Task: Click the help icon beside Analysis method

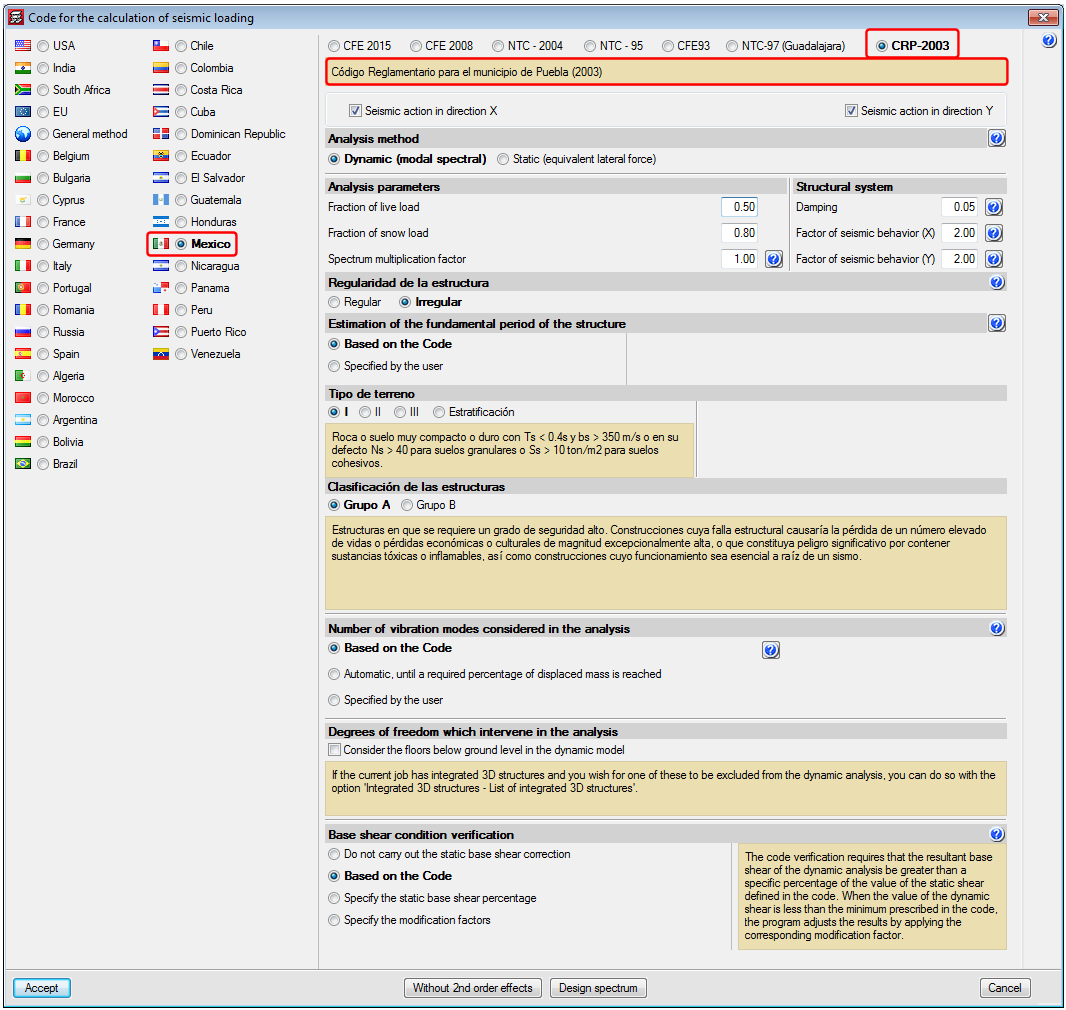Action: click(996, 139)
